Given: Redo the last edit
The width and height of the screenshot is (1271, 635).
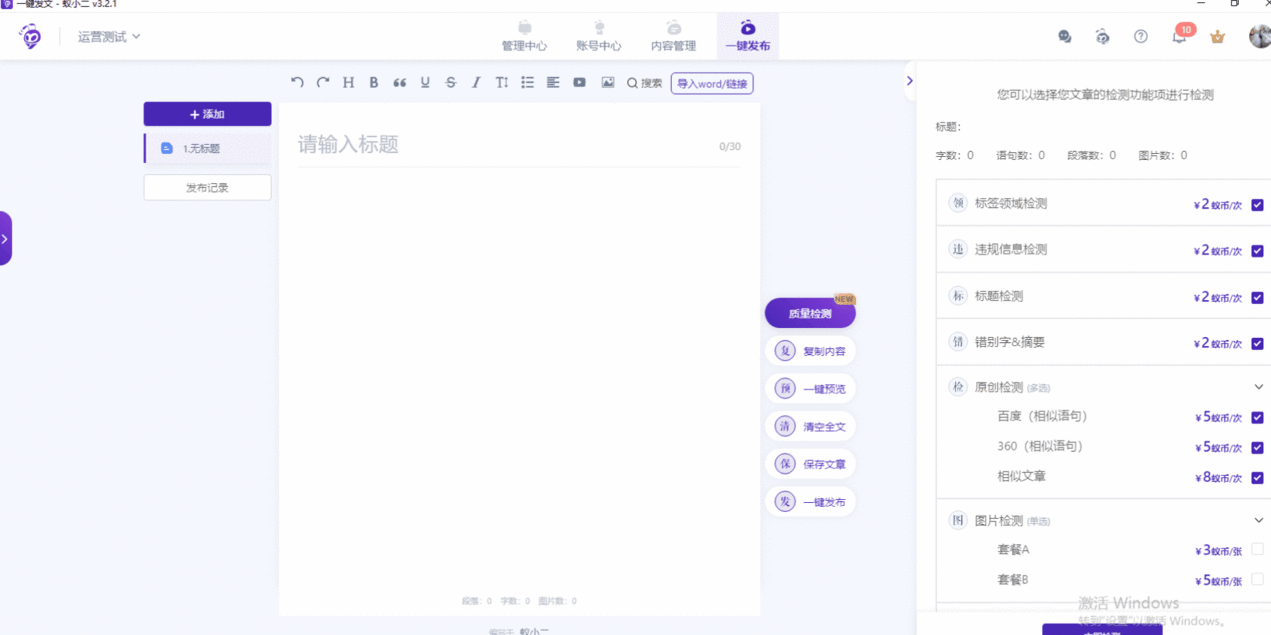Looking at the screenshot, I should [322, 83].
